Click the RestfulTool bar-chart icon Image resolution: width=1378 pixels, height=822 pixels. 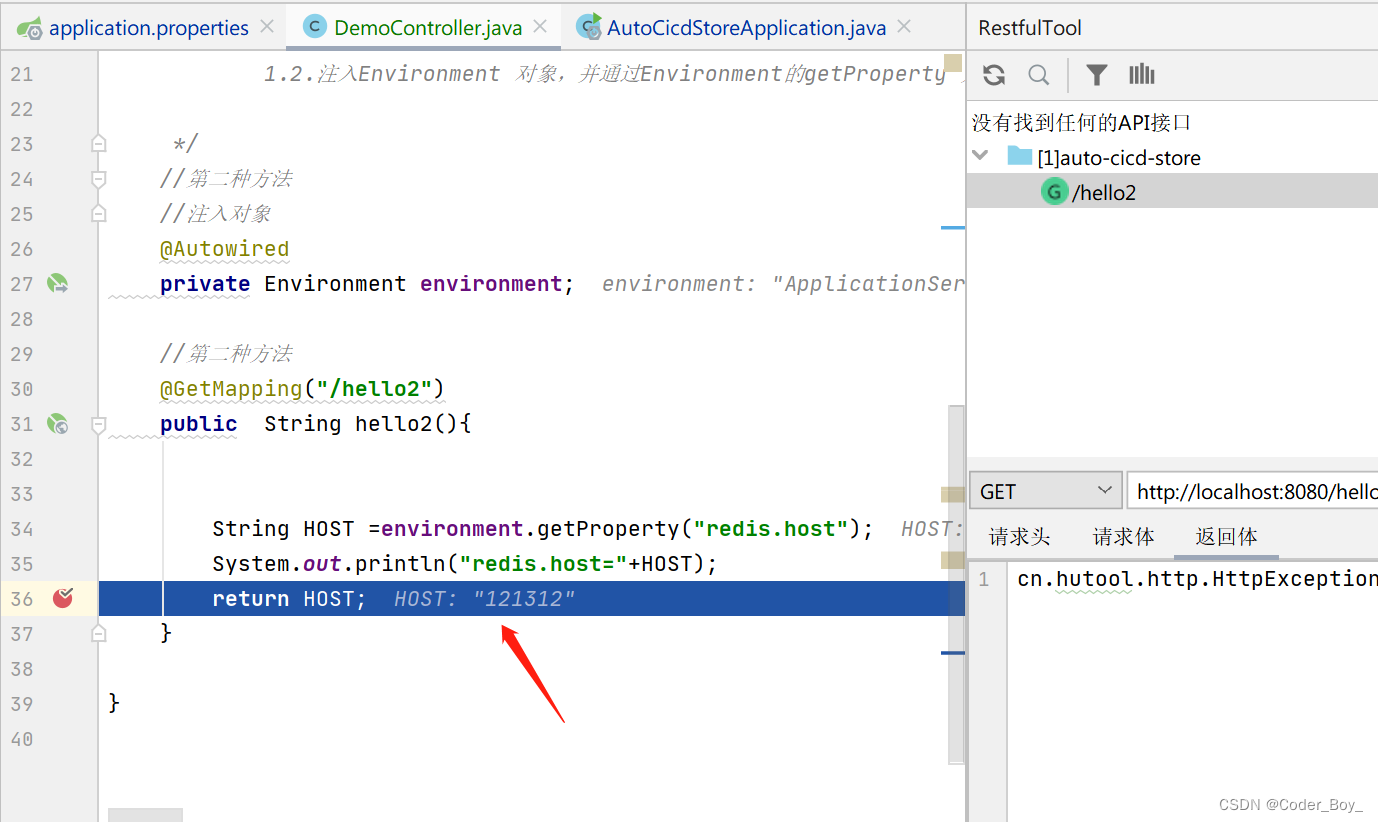(1141, 75)
